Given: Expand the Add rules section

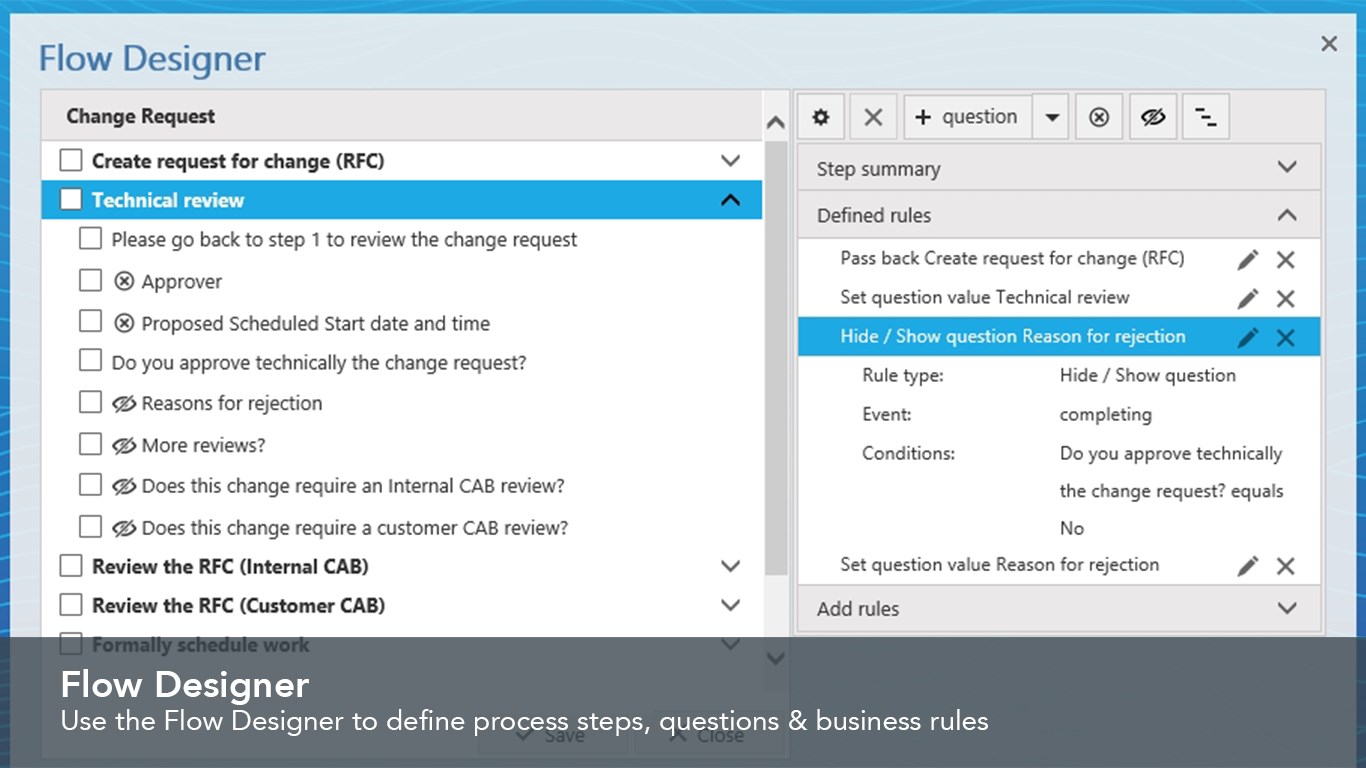Looking at the screenshot, I should point(1287,608).
